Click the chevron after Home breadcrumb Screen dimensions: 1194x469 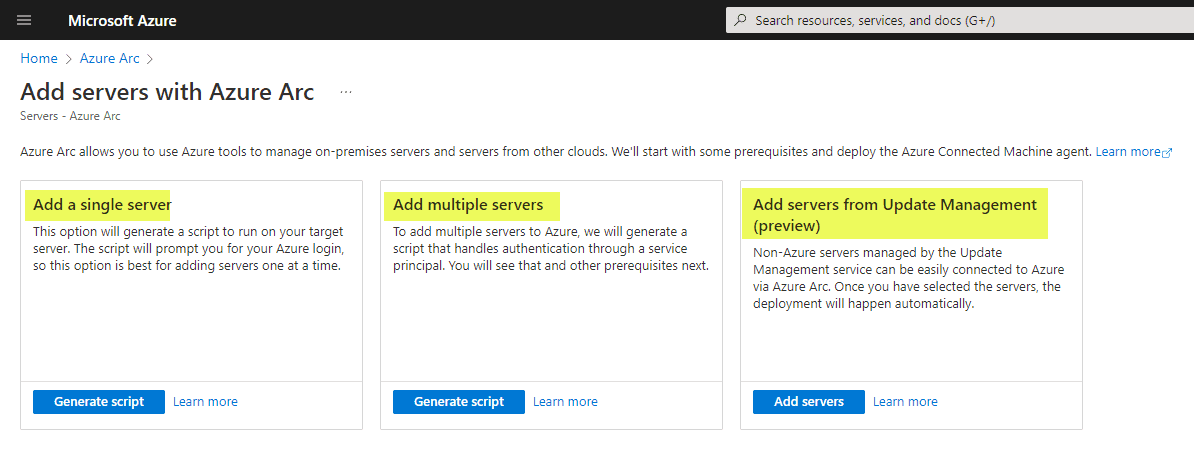pos(69,59)
